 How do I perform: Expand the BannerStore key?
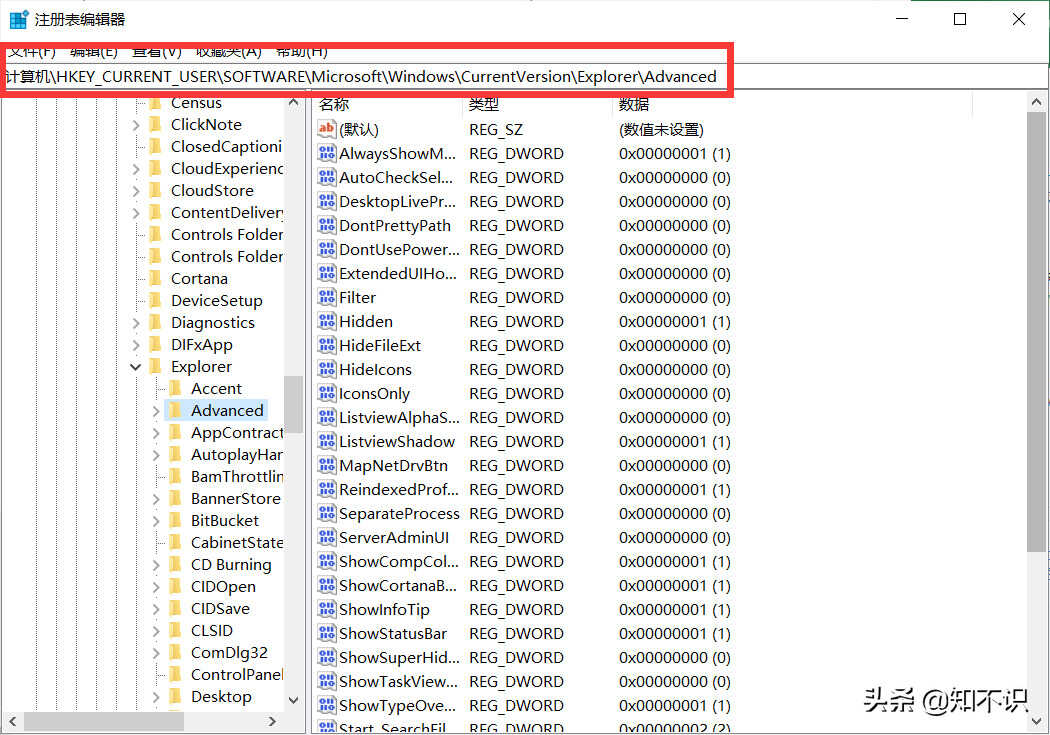coord(155,499)
